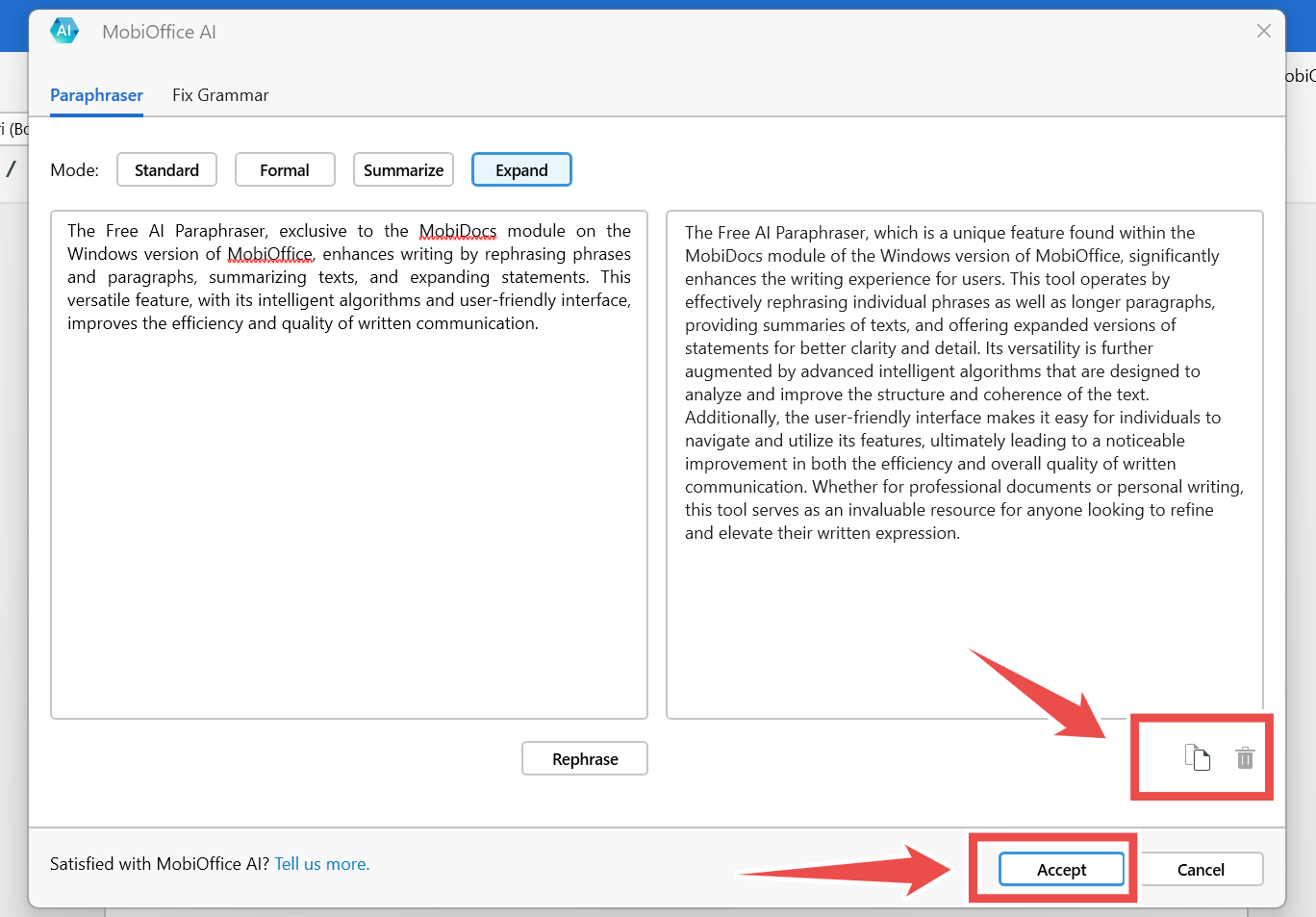Cancel the paraphrasing dialog
1316x917 pixels.
pyautogui.click(x=1201, y=869)
